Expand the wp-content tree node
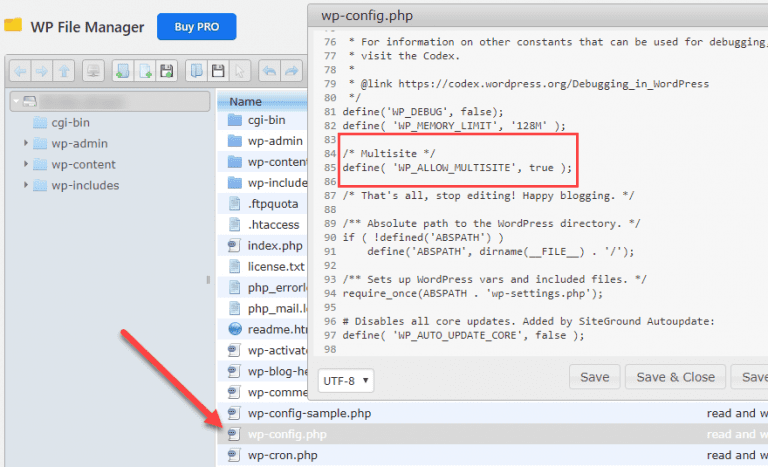Viewport: 768px width, 467px height. [x=25, y=165]
